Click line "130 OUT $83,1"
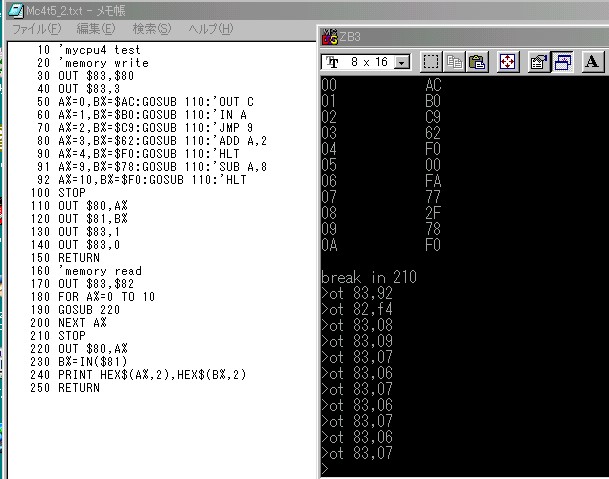Viewport: 609px width, 479px height. point(75,232)
